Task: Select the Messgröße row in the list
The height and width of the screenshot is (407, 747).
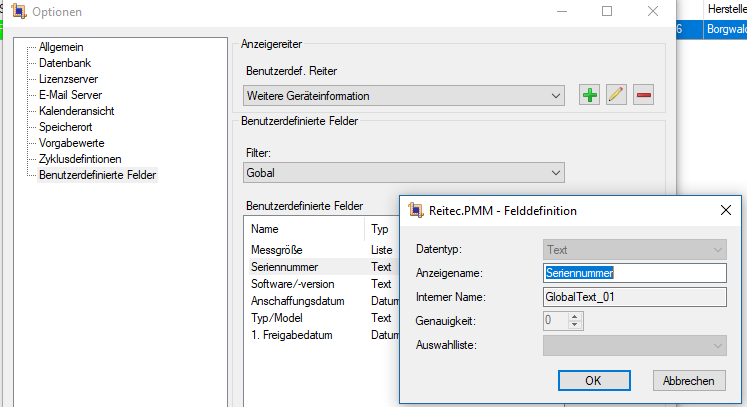Action: coord(277,249)
